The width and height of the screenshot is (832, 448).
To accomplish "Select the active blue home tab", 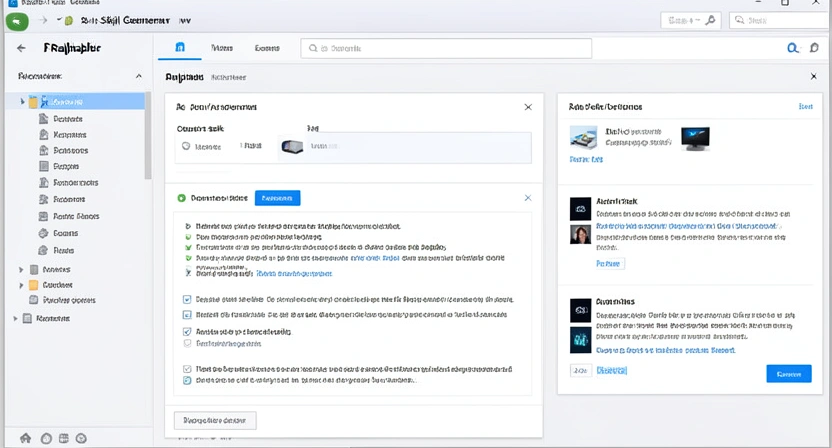I will (180, 48).
